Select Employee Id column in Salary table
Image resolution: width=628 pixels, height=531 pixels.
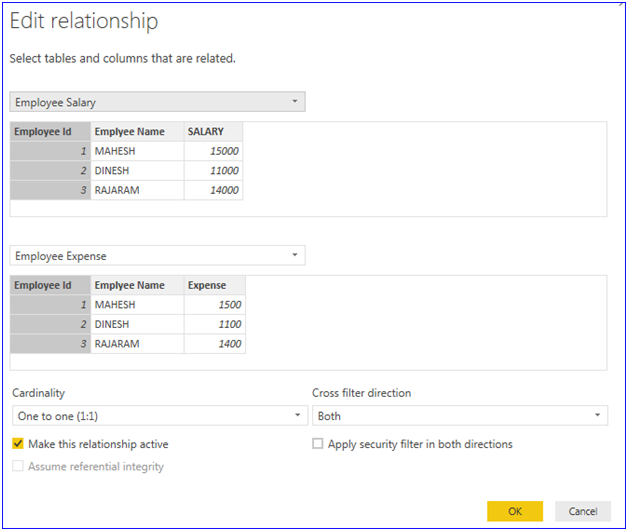[x=50, y=131]
